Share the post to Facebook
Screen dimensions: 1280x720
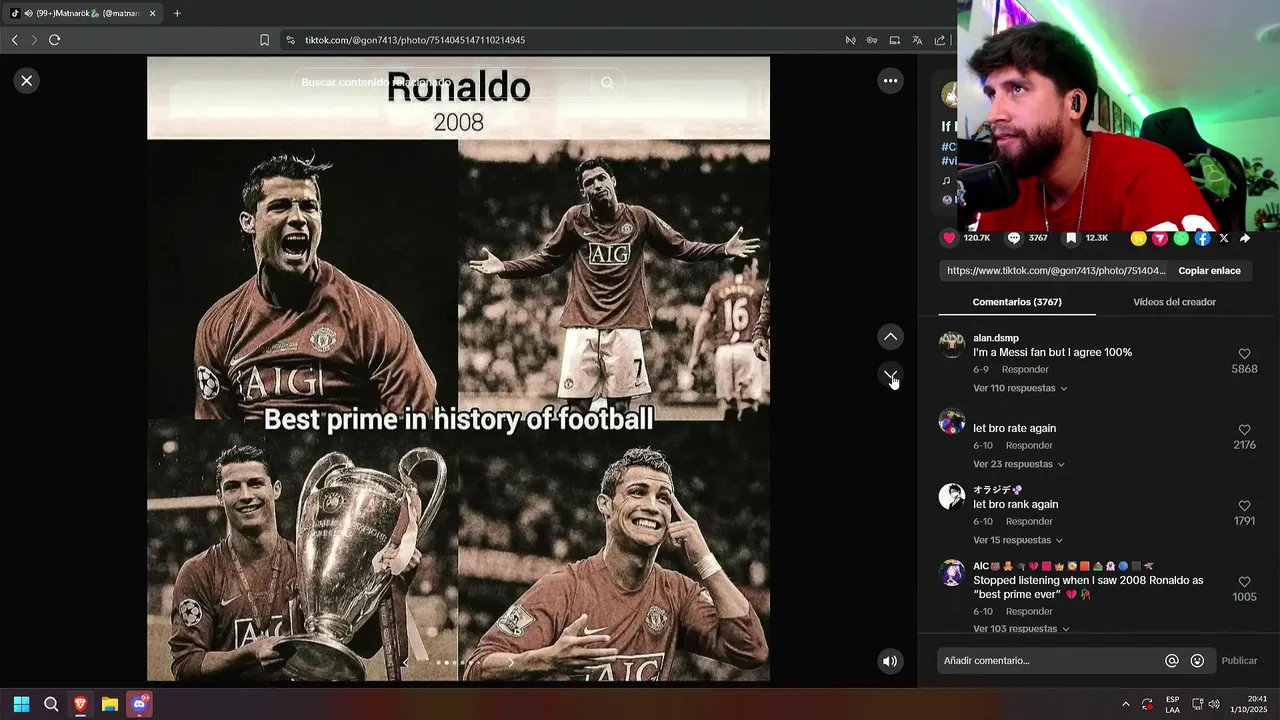point(1202,238)
